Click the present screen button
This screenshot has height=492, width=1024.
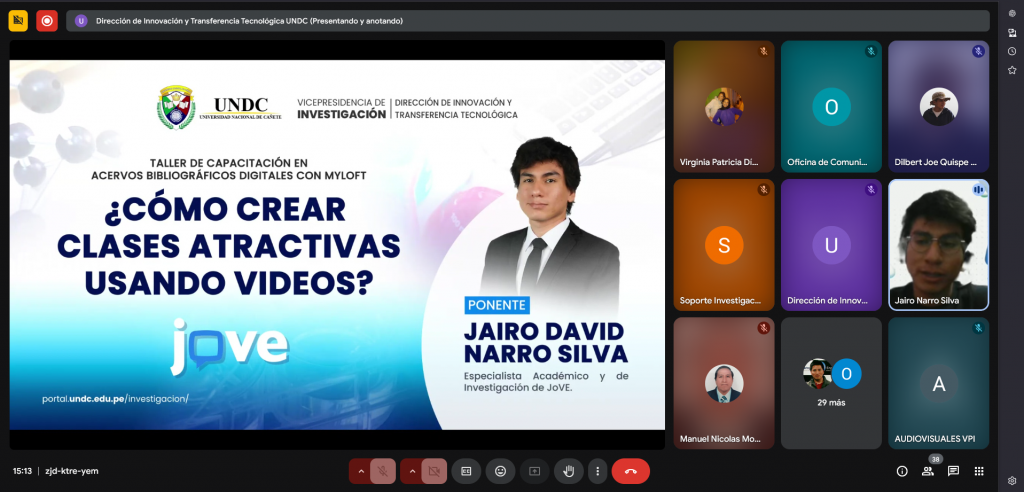[534, 471]
